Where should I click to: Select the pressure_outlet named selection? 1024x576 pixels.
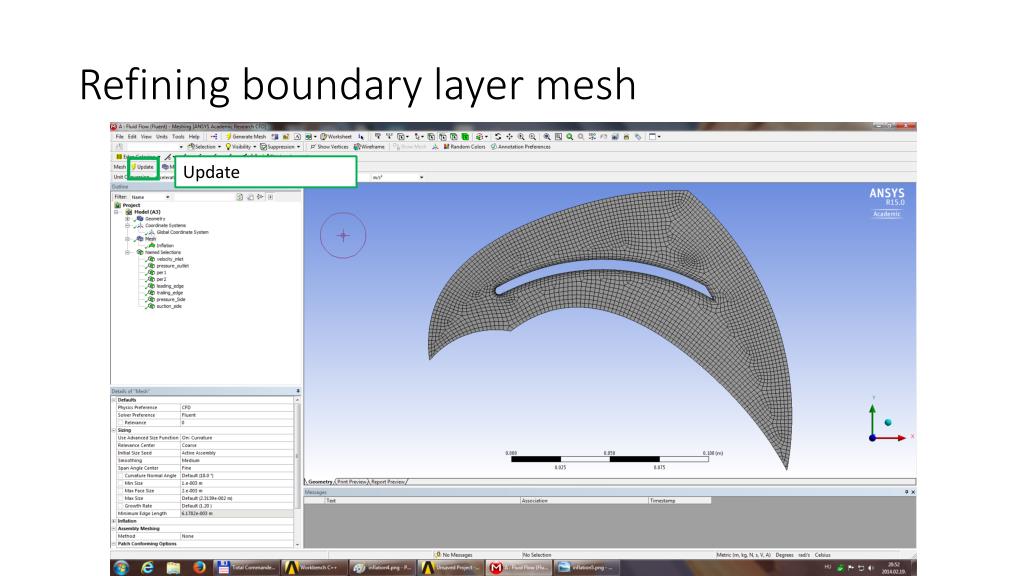pyautogui.click(x=172, y=266)
